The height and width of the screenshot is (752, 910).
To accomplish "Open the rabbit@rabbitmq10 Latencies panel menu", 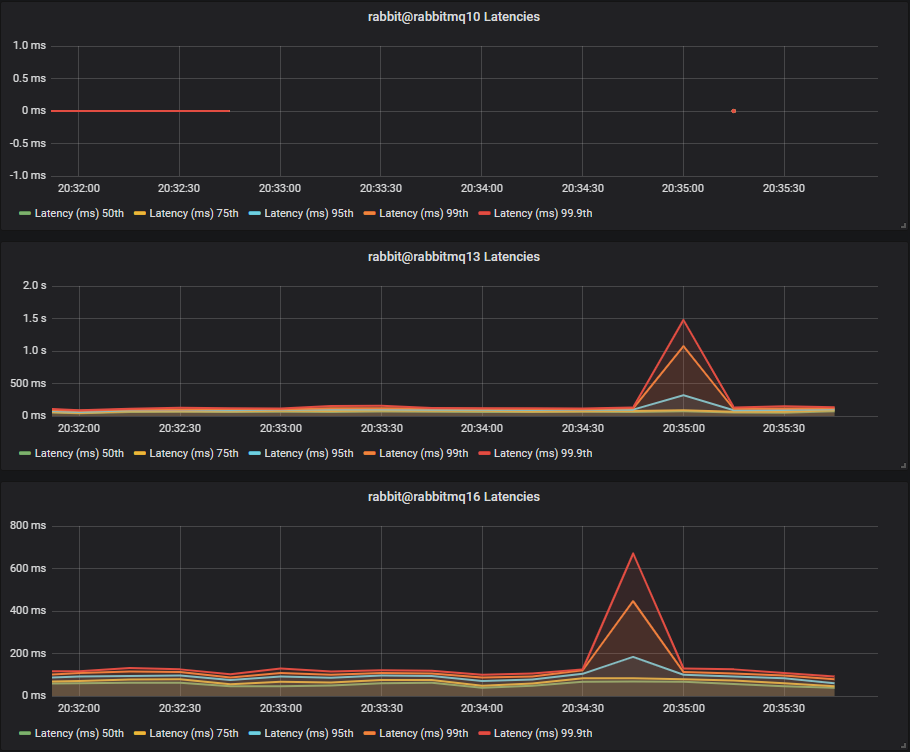I will pos(454,16).
